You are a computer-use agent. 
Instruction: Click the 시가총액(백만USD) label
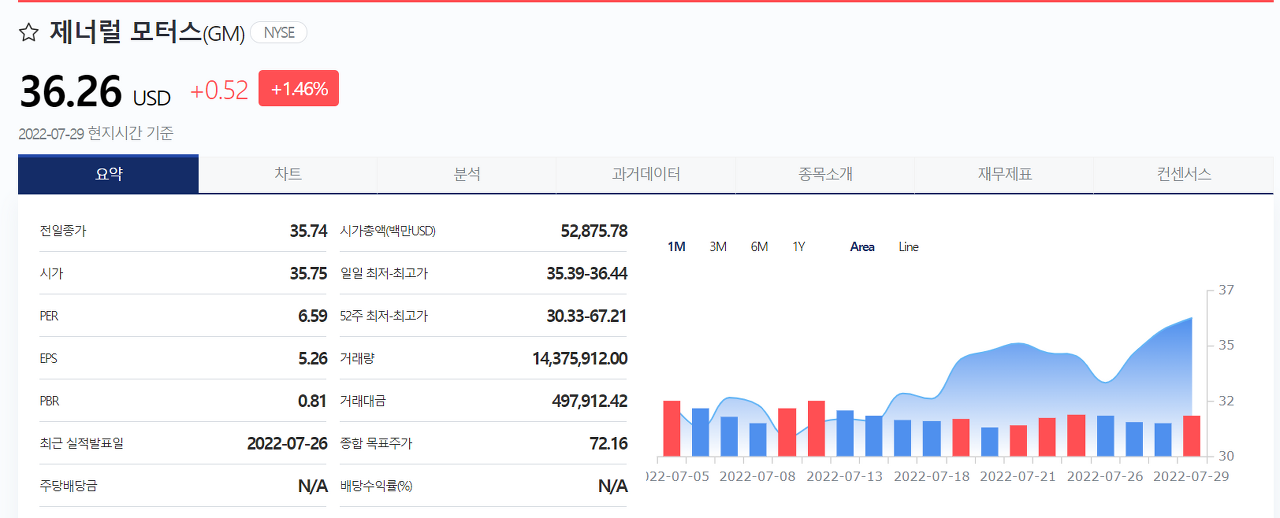[388, 231]
